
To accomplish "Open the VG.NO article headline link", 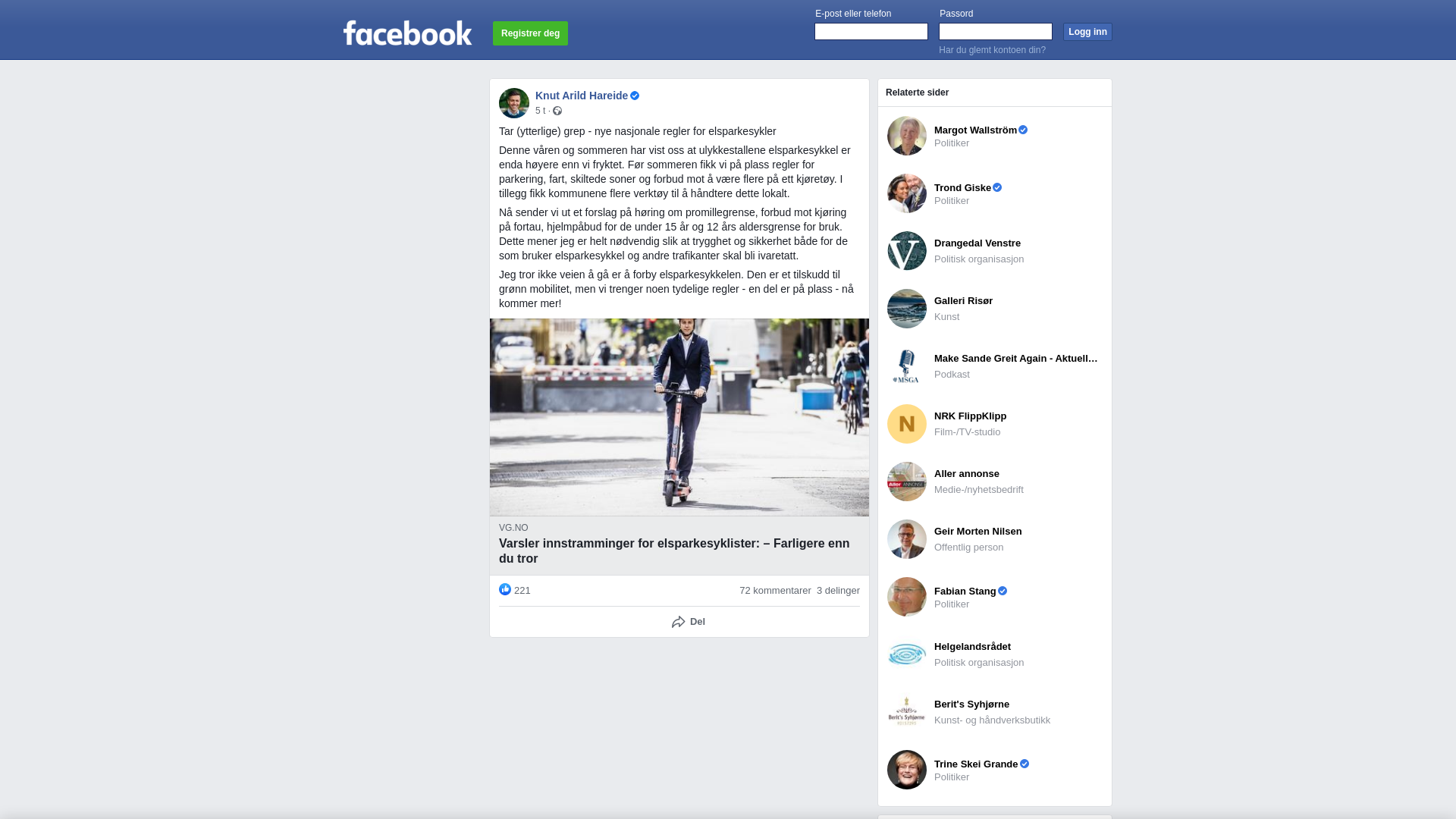I will [674, 551].
